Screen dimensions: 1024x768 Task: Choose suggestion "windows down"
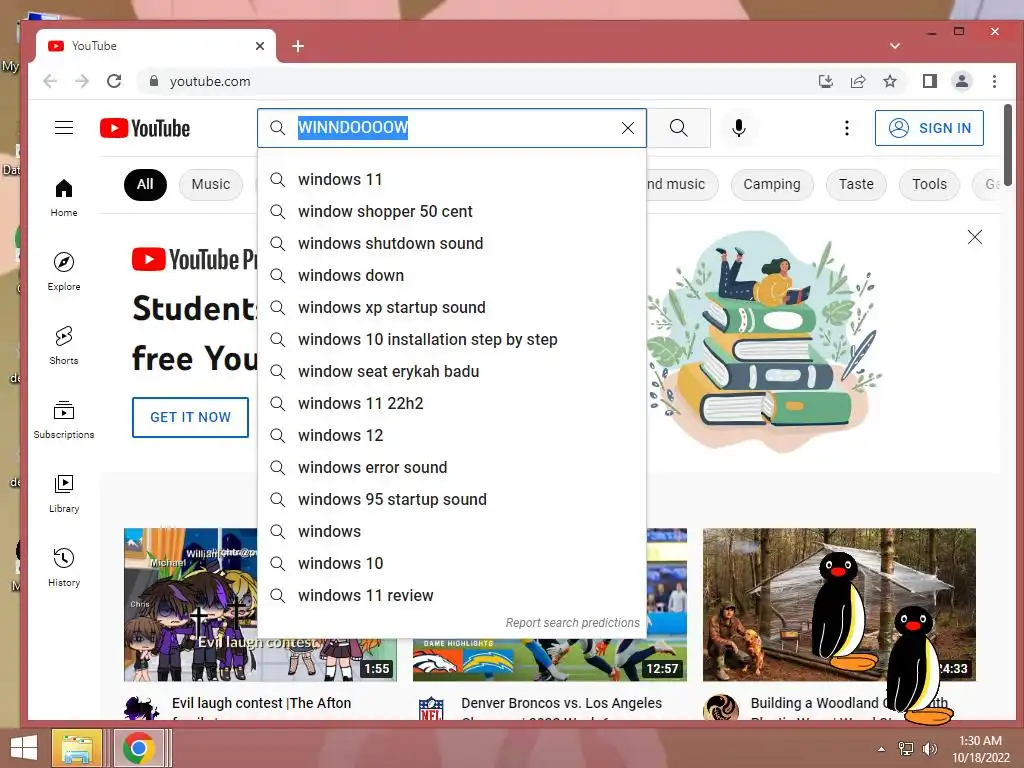[x=452, y=276]
